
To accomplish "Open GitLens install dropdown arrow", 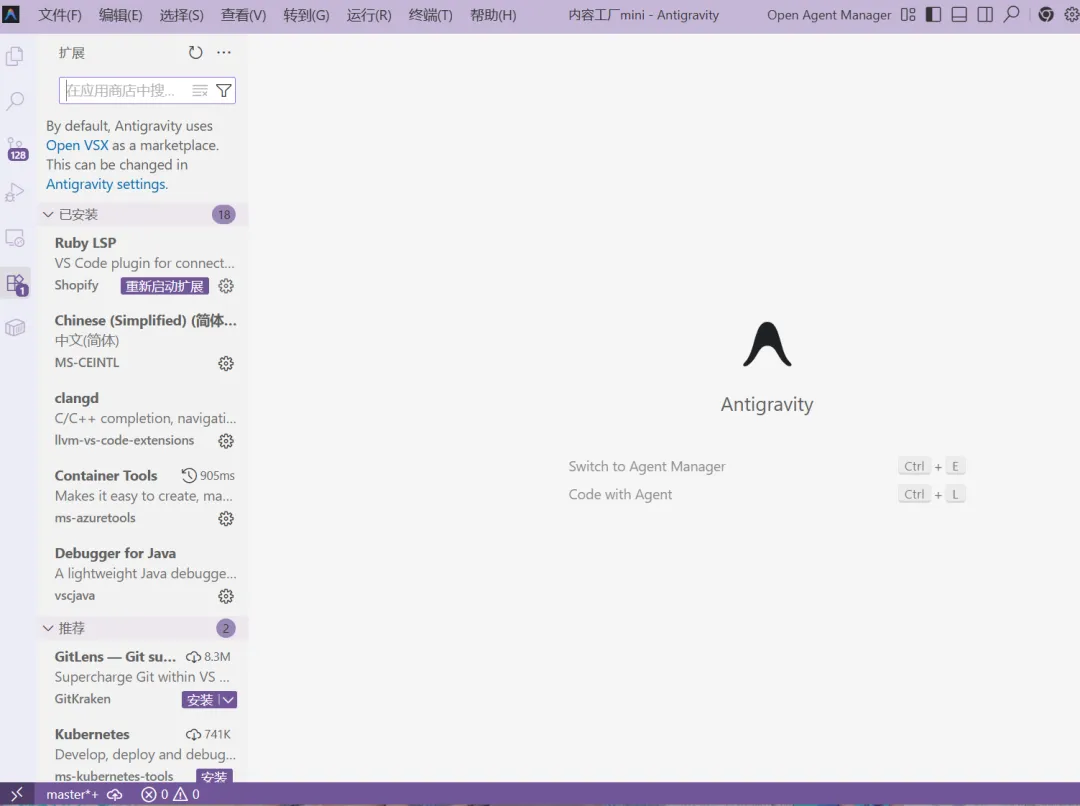I will [229, 700].
